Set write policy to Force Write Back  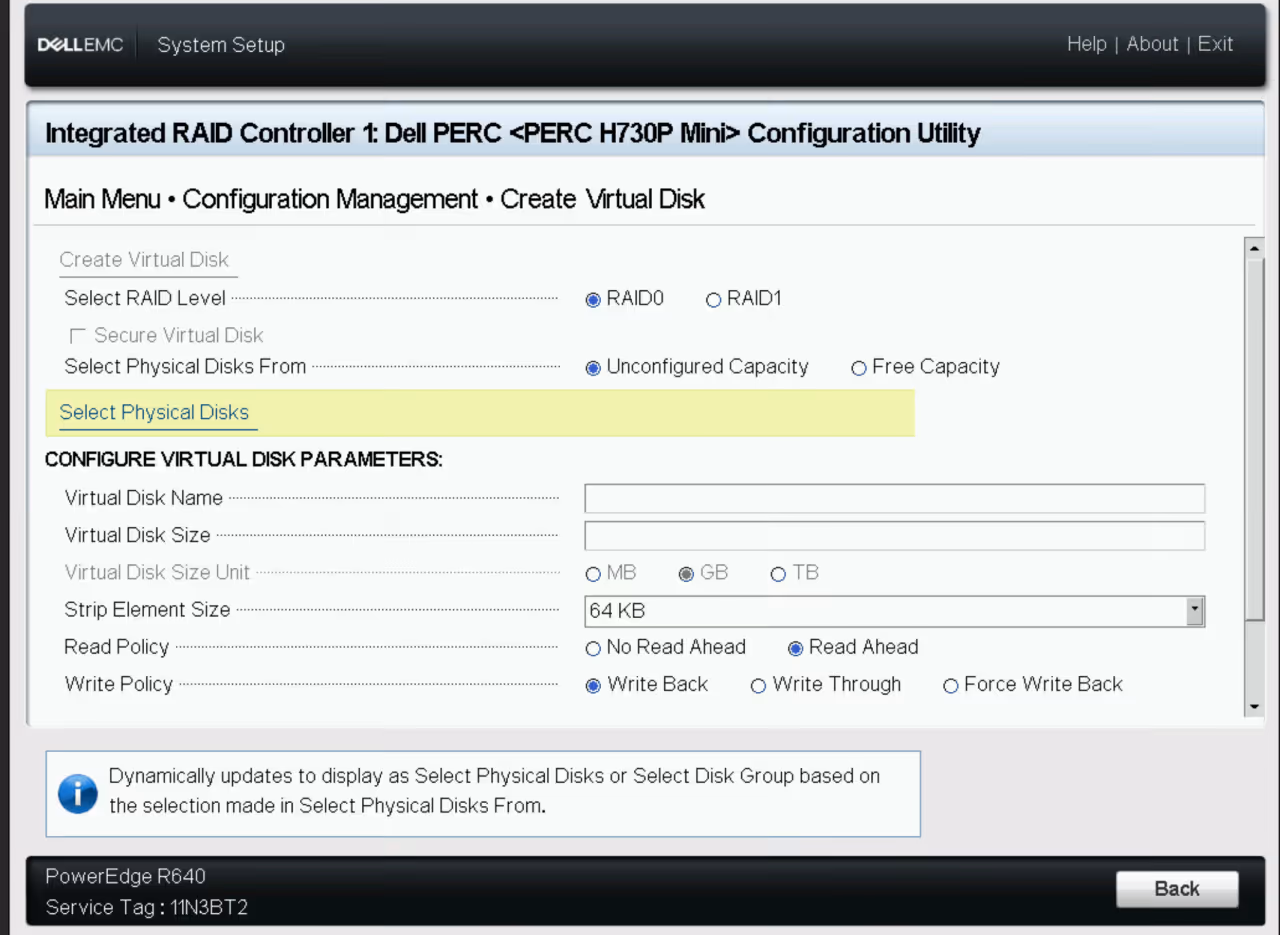950,686
